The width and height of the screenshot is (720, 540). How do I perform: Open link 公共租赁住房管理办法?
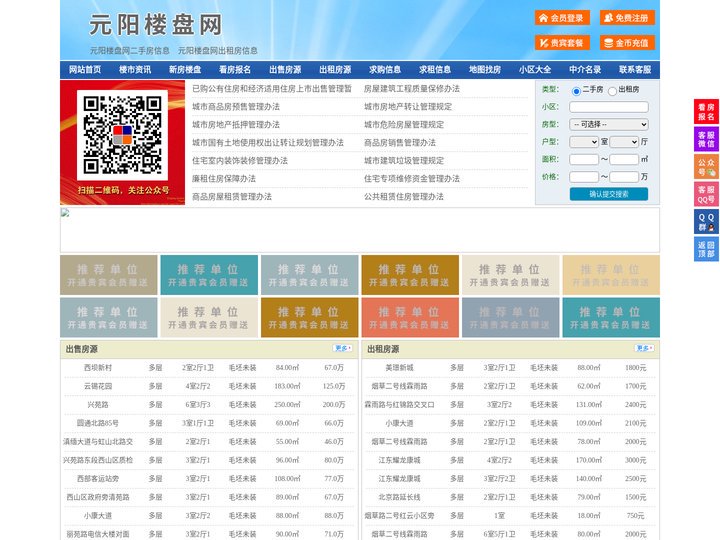404,197
